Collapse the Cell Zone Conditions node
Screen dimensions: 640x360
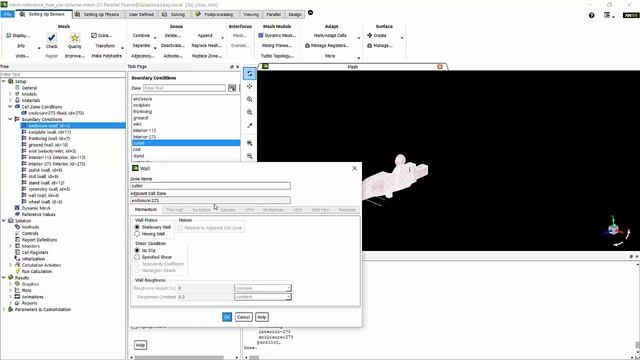10,107
